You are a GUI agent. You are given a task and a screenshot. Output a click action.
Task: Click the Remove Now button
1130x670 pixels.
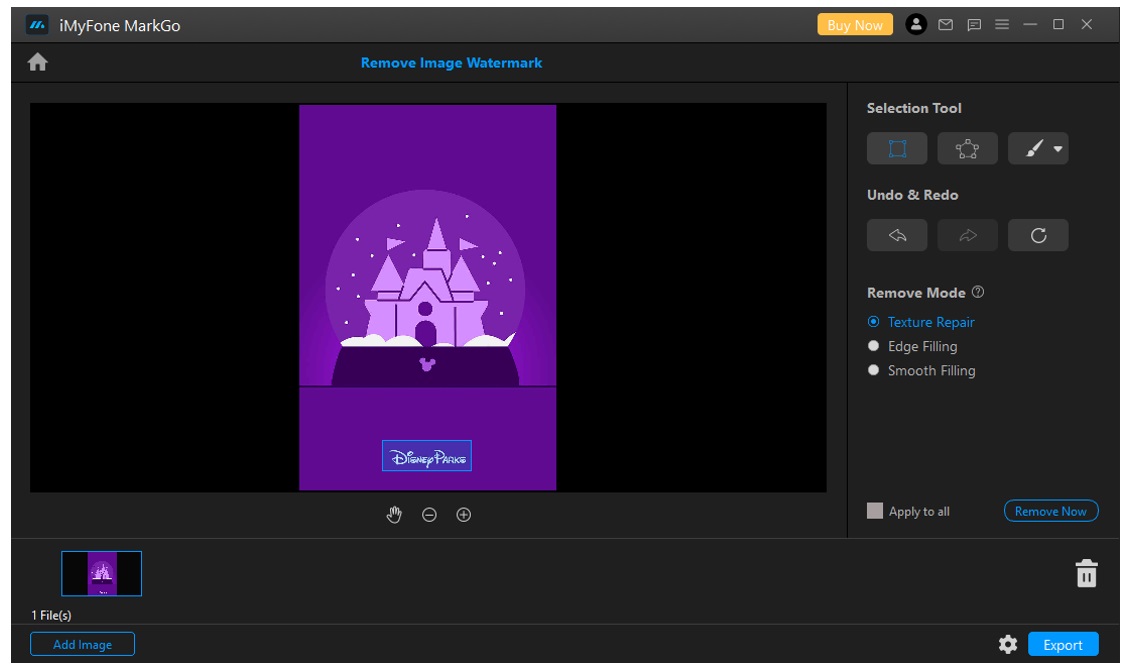1051,511
